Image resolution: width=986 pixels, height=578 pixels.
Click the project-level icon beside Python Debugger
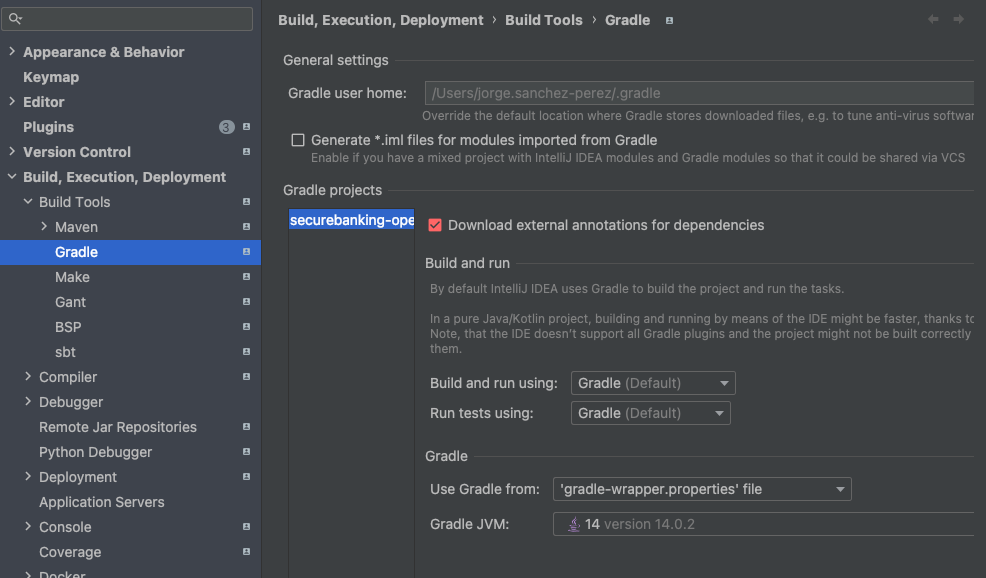pyautogui.click(x=246, y=452)
